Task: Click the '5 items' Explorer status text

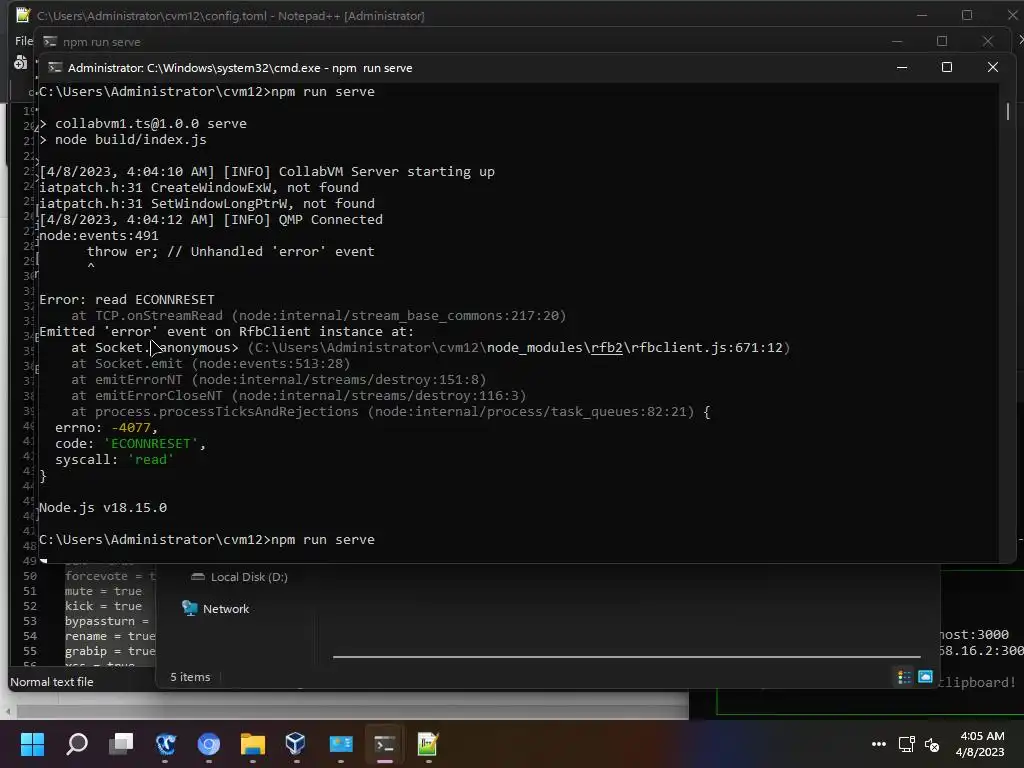Action: click(x=190, y=677)
